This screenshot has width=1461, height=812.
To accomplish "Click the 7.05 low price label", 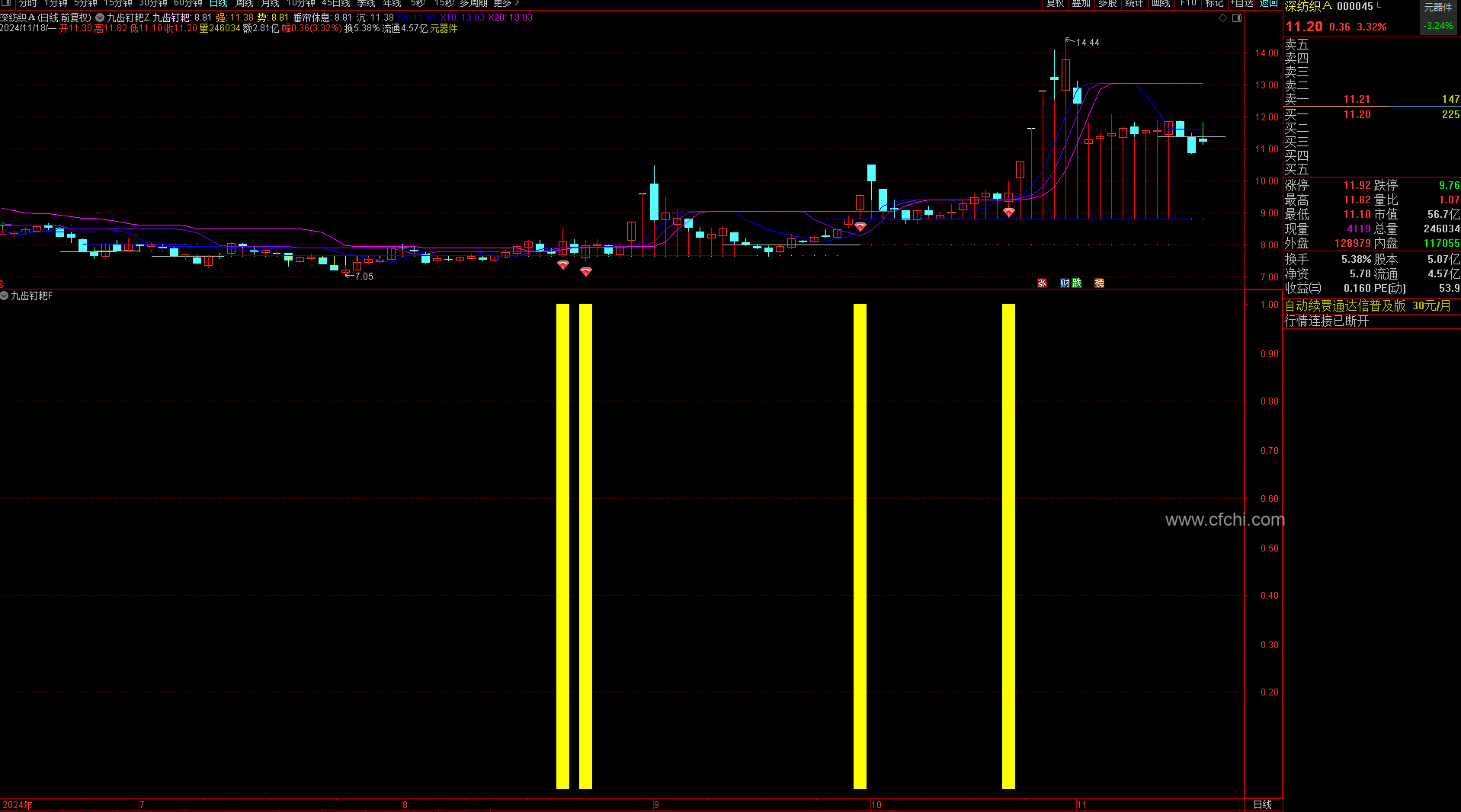I will point(364,277).
